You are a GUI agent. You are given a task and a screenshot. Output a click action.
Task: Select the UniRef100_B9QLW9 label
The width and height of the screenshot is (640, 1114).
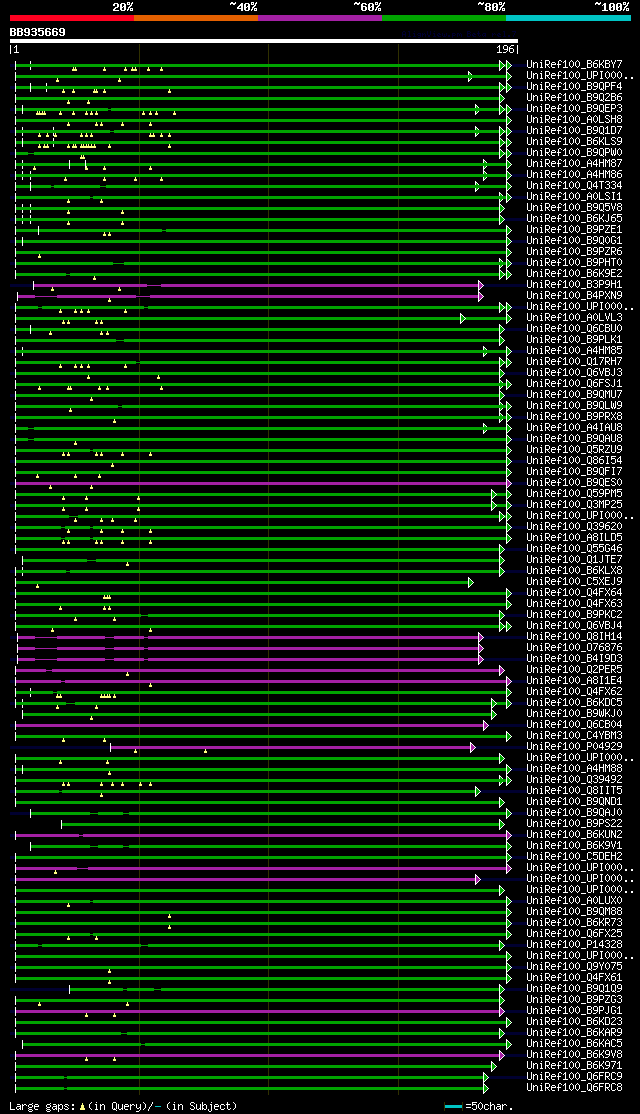[575, 406]
